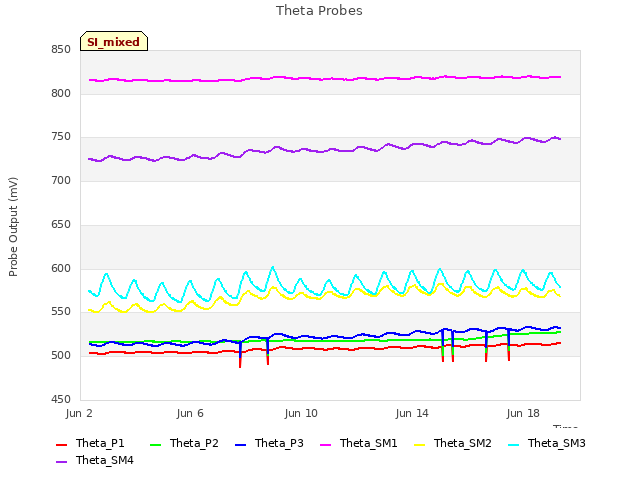The width and height of the screenshot is (640, 480).
Task: Click the 850 y-axis tick label
Action: click(61, 50)
